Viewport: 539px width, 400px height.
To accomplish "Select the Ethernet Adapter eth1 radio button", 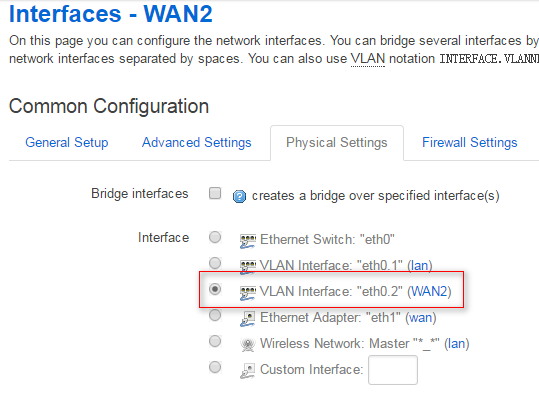I will click(215, 315).
